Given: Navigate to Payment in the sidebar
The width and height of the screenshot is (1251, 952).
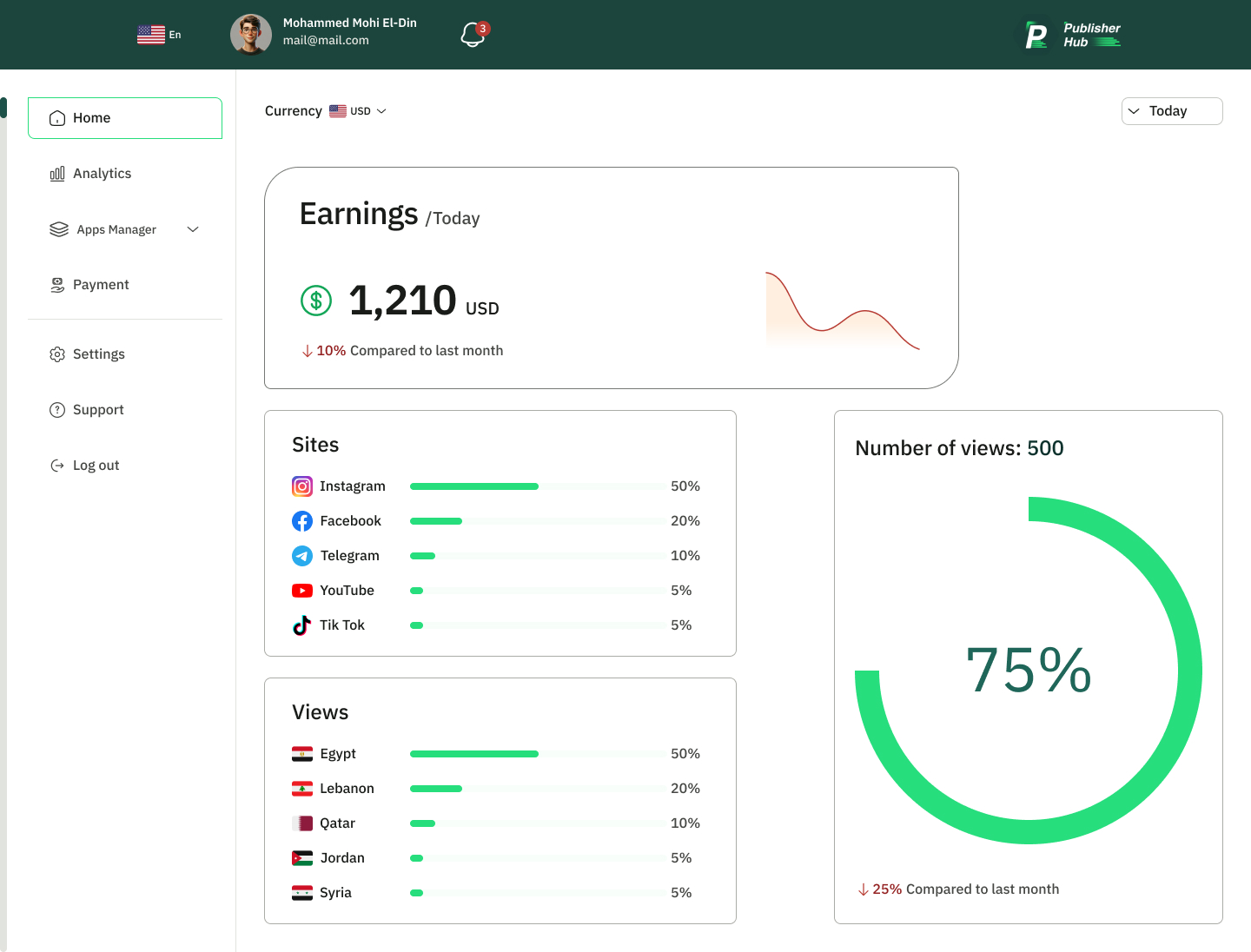Looking at the screenshot, I should pyautogui.click(x=100, y=285).
